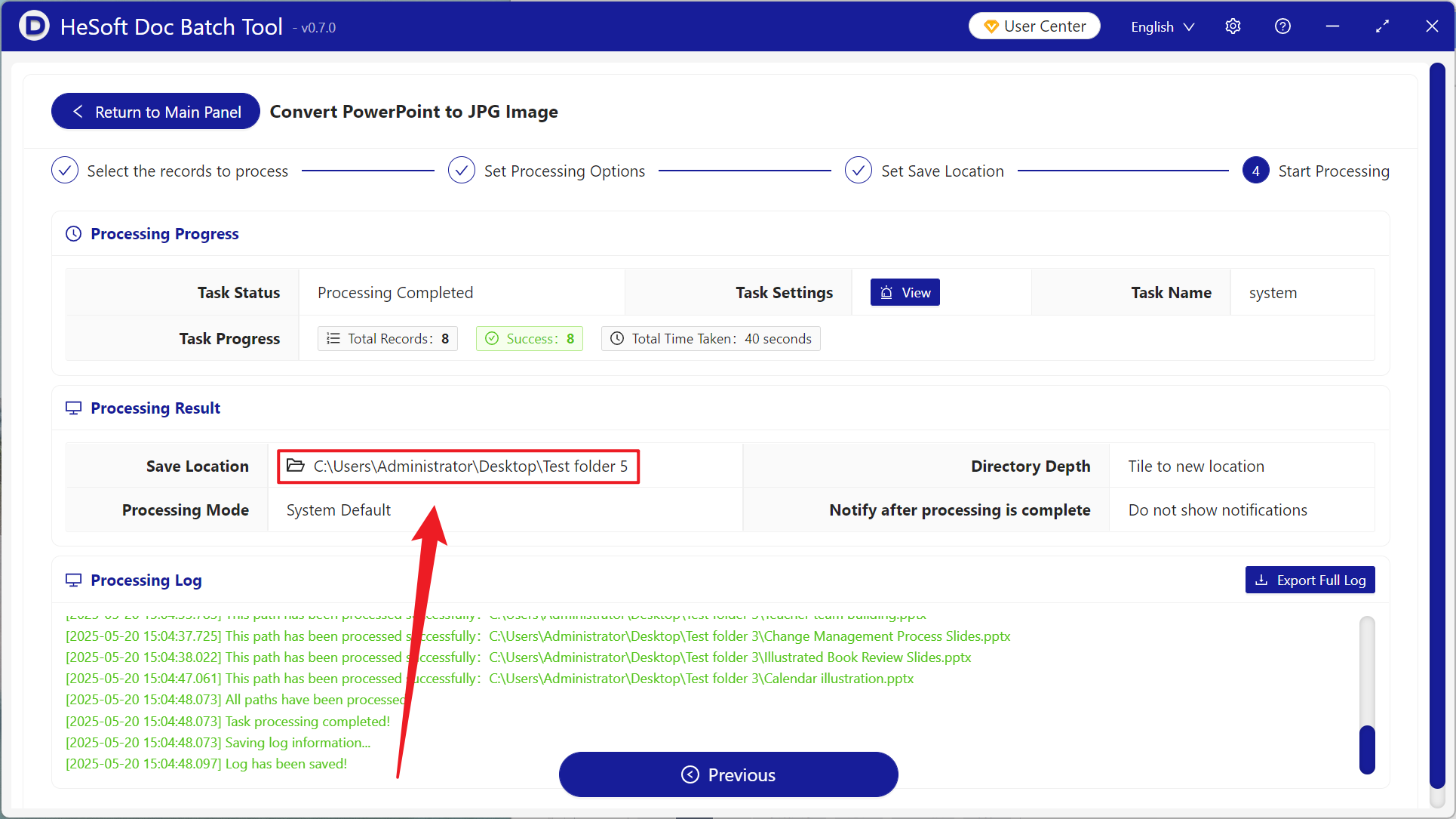
Task: Open help with the question mark icon
Action: pyautogui.click(x=1282, y=26)
